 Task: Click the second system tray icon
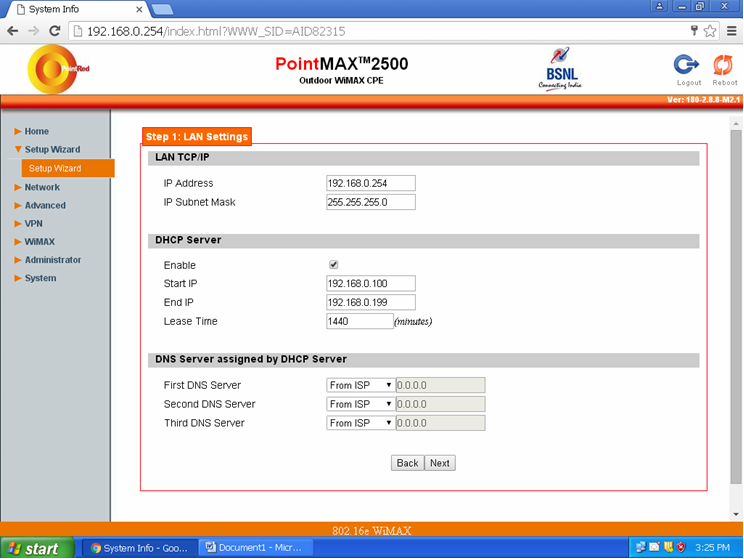pyautogui.click(x=654, y=547)
